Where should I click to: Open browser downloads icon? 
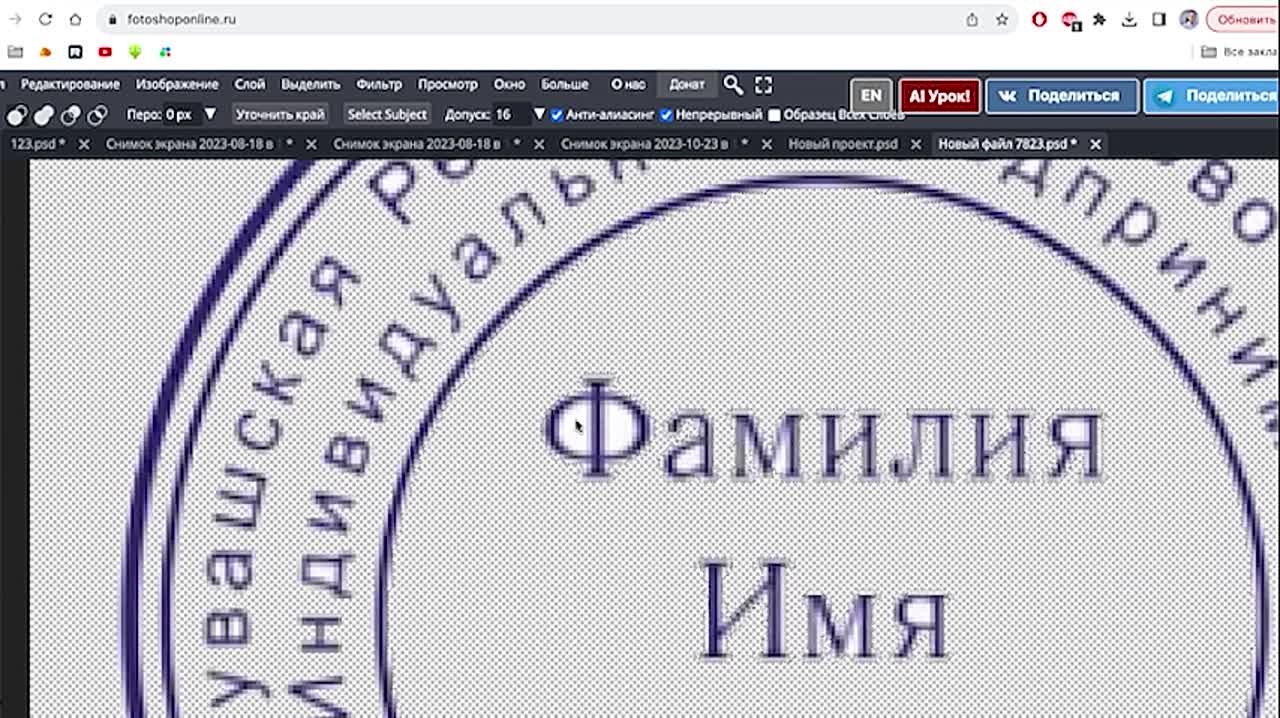[1129, 19]
